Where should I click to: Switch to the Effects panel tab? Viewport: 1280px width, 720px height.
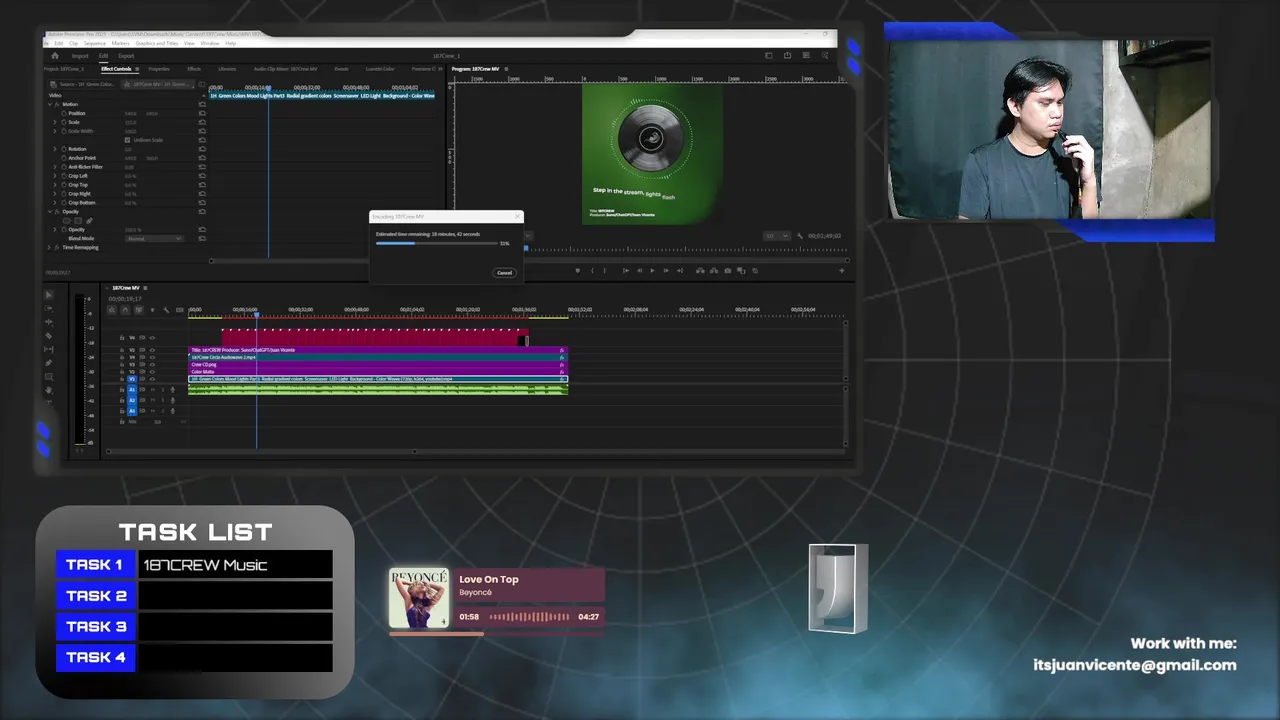194,69
